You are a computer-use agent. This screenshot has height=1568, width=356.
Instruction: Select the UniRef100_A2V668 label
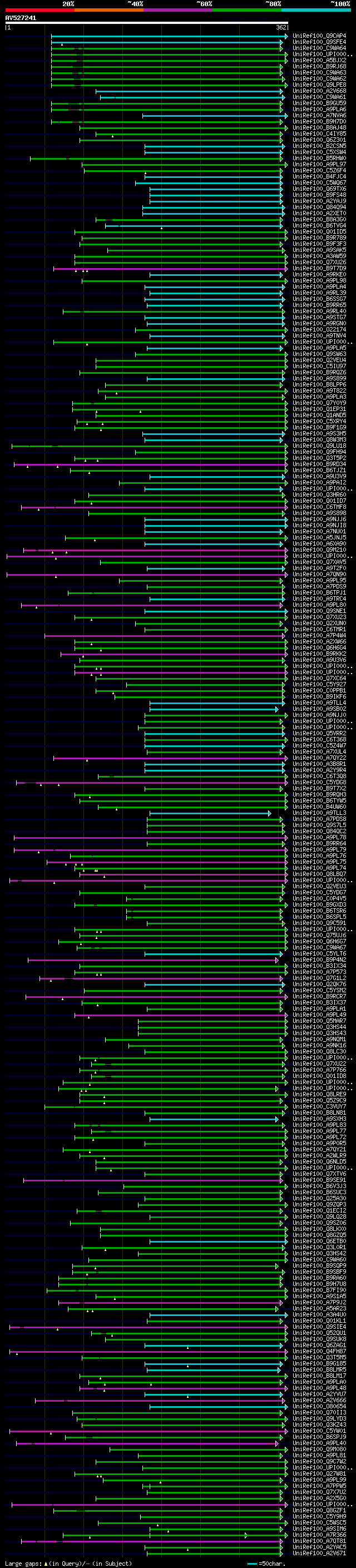[319, 91]
